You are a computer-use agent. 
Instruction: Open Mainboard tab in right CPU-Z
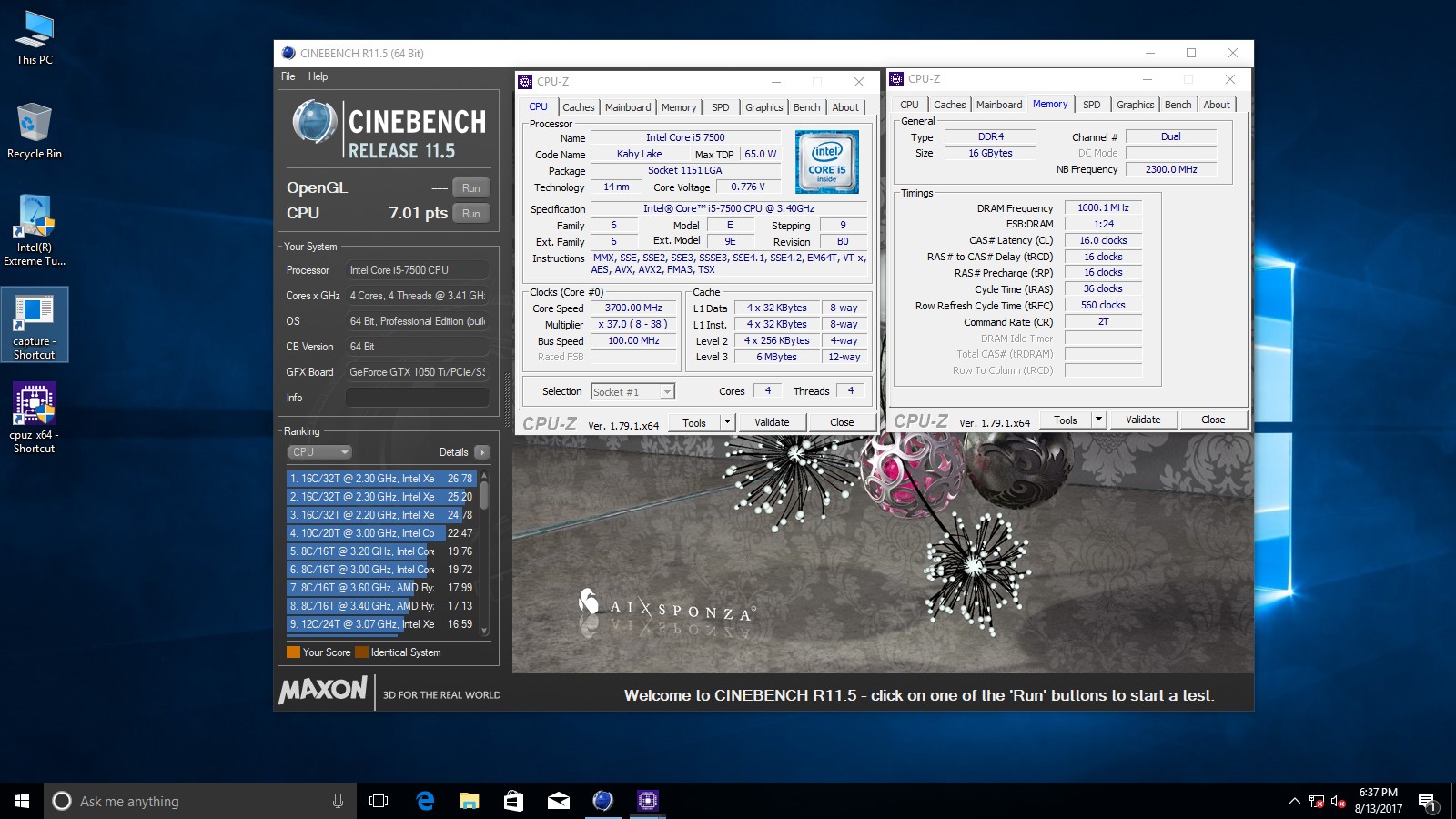[999, 105]
